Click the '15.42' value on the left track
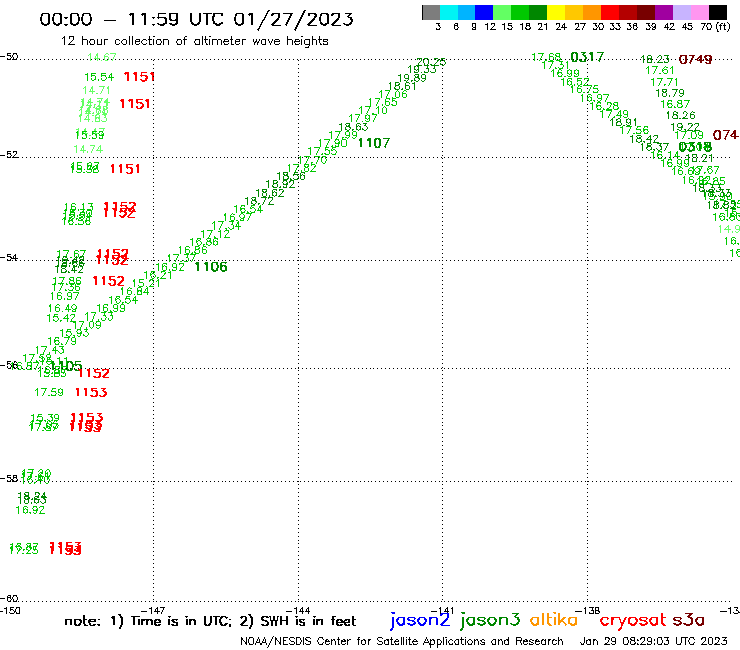Screen dimensions: 740x650 click(61, 318)
